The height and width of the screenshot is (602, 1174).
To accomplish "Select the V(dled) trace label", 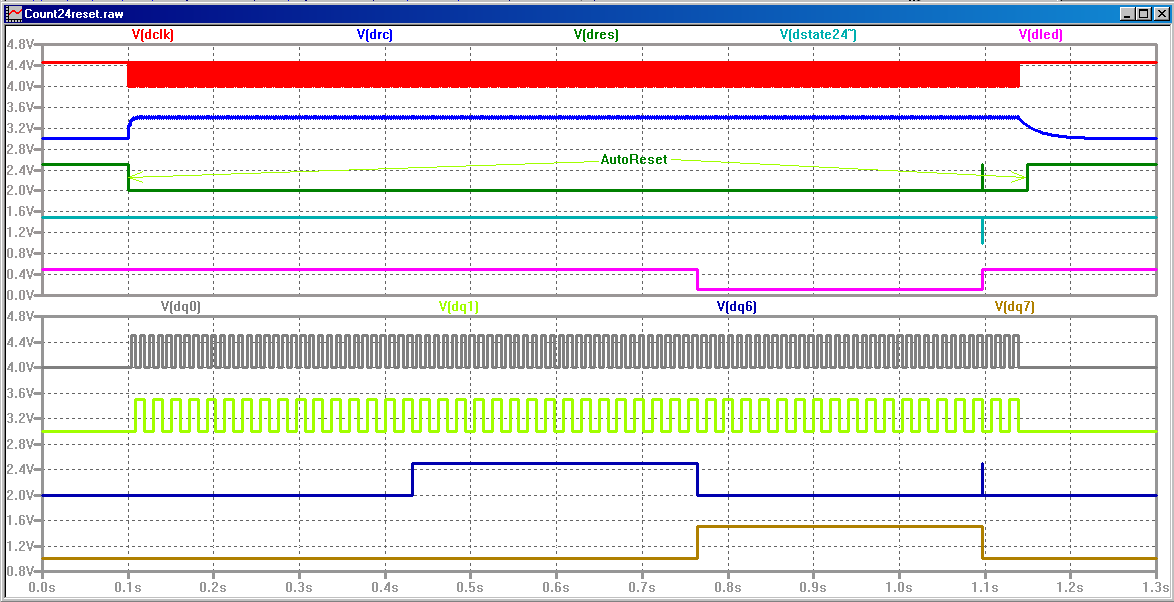I will [1041, 34].
